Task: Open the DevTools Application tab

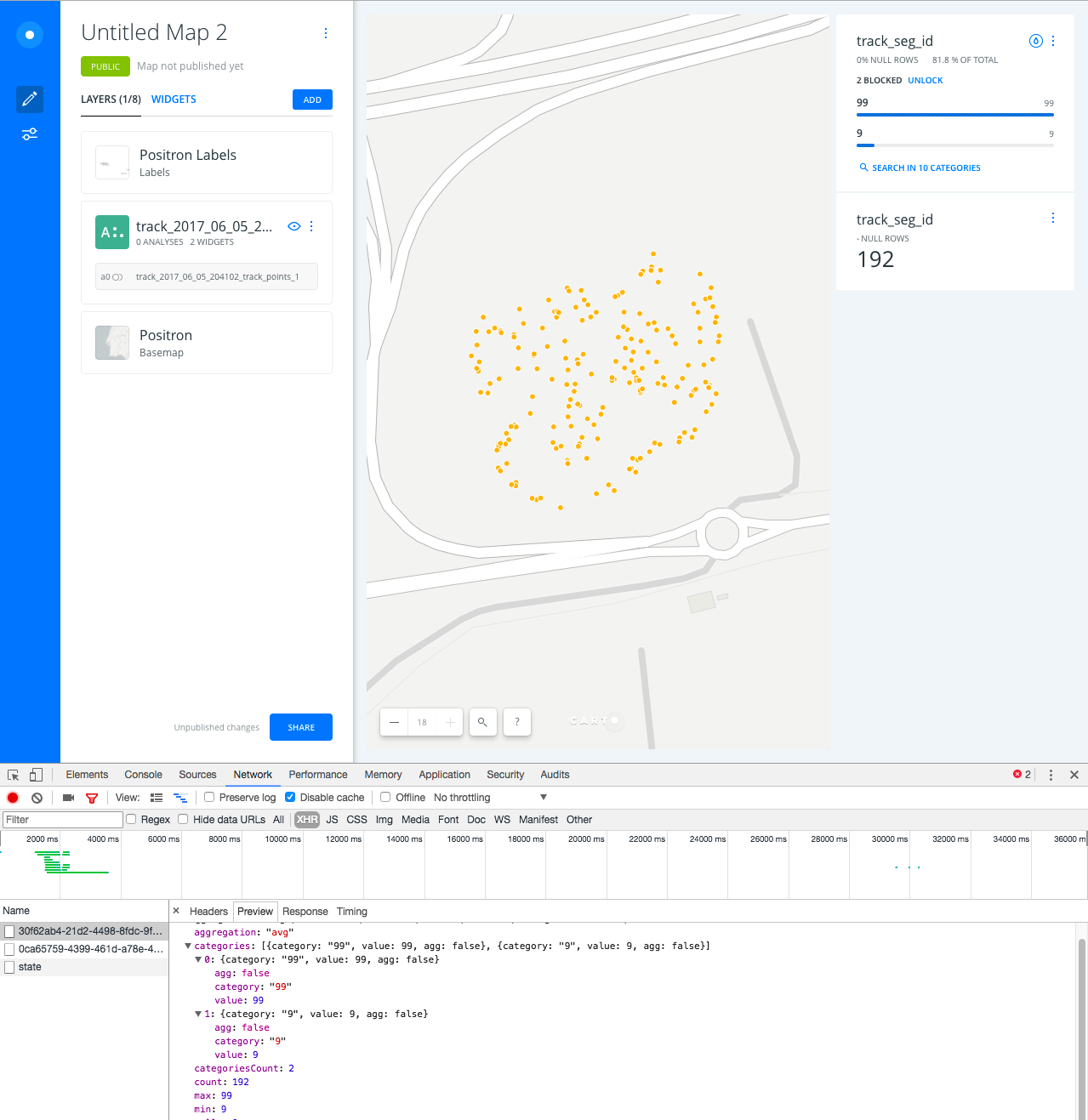Action: click(x=444, y=775)
